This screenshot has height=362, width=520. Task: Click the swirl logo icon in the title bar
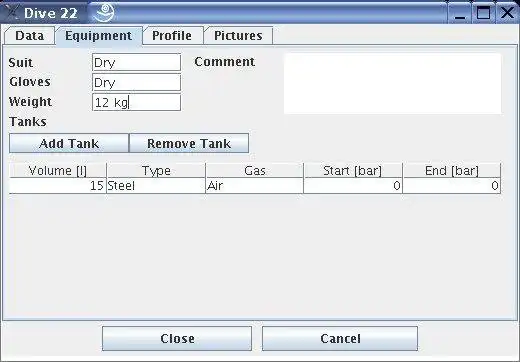(x=104, y=13)
